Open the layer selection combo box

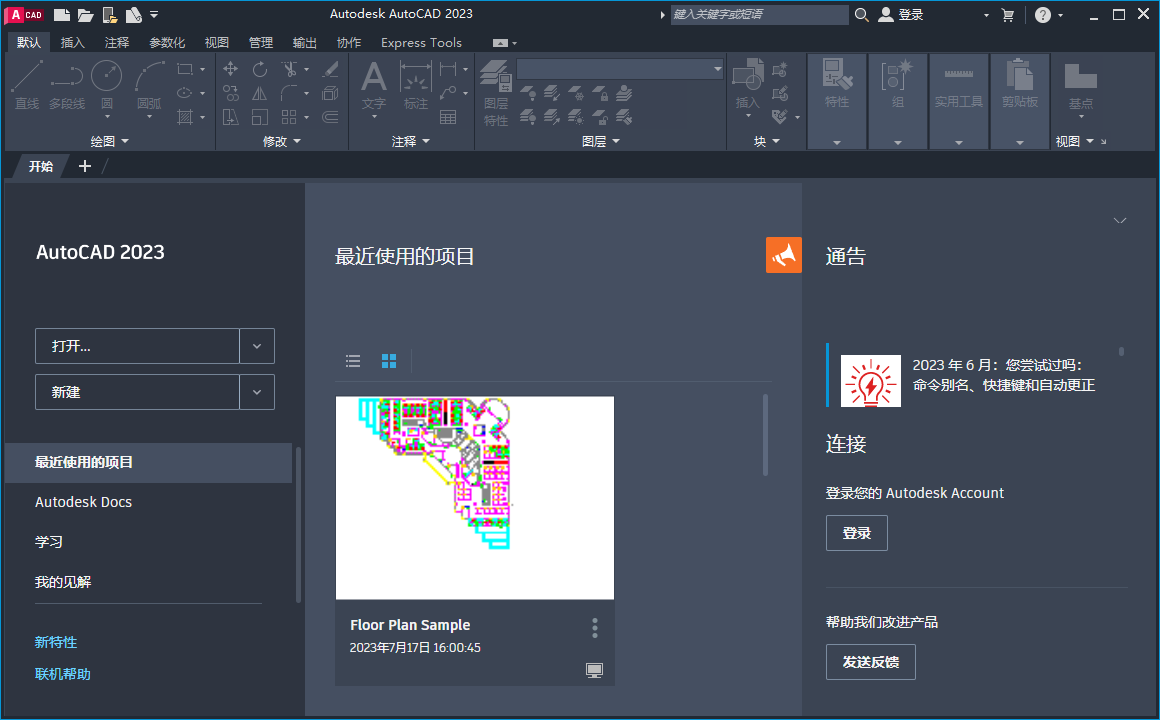[620, 68]
